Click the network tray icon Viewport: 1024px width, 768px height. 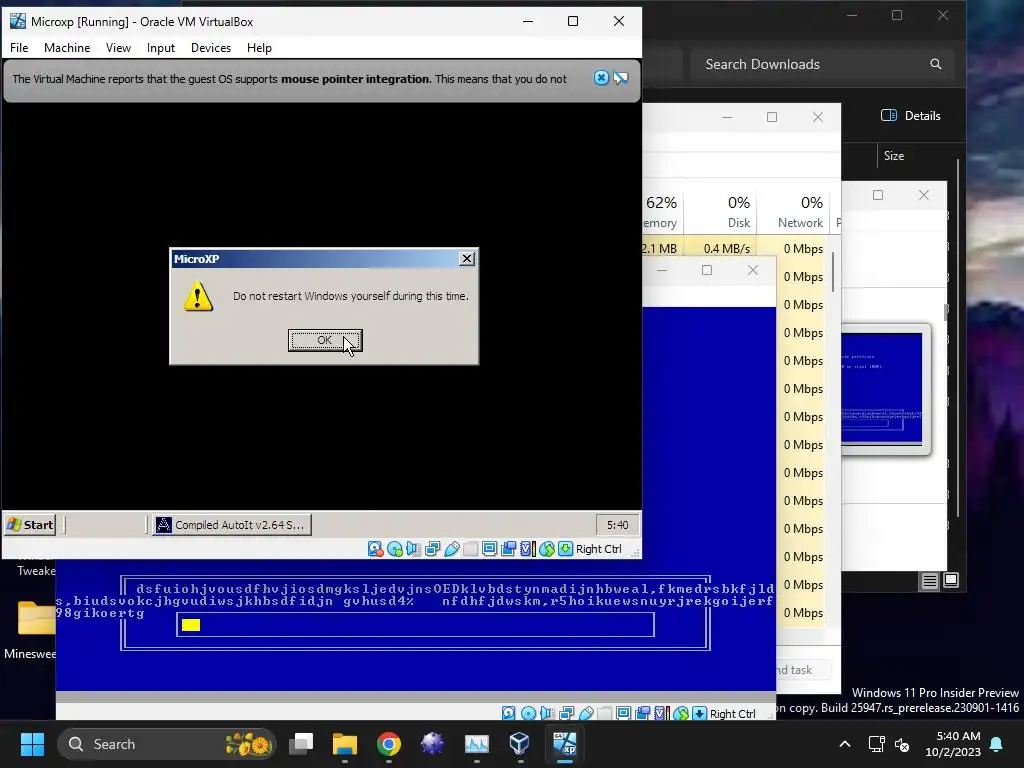[876, 744]
